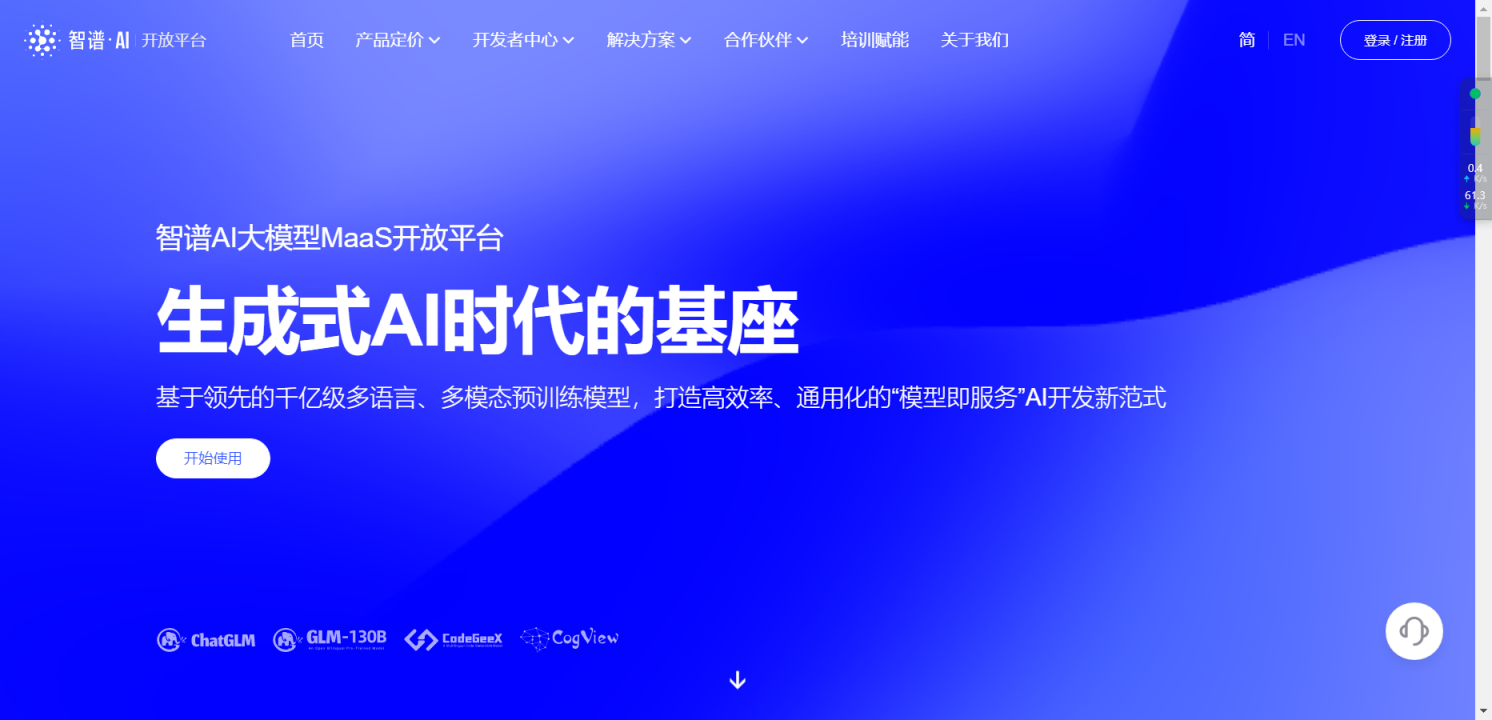Go to 首页 in the navigation bar
Image resolution: width=1492 pixels, height=720 pixels.
tap(307, 40)
